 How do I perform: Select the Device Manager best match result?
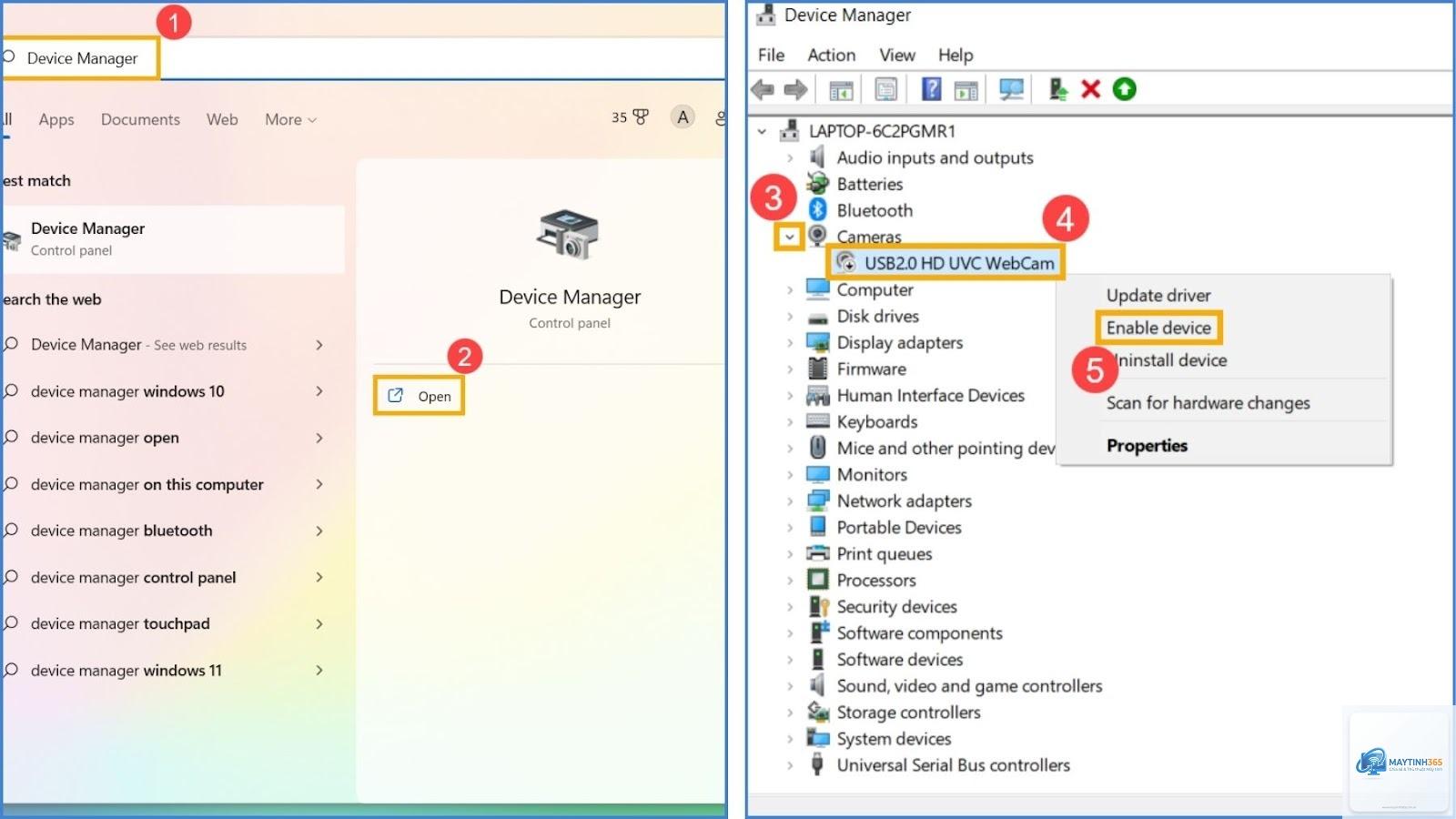(x=173, y=238)
